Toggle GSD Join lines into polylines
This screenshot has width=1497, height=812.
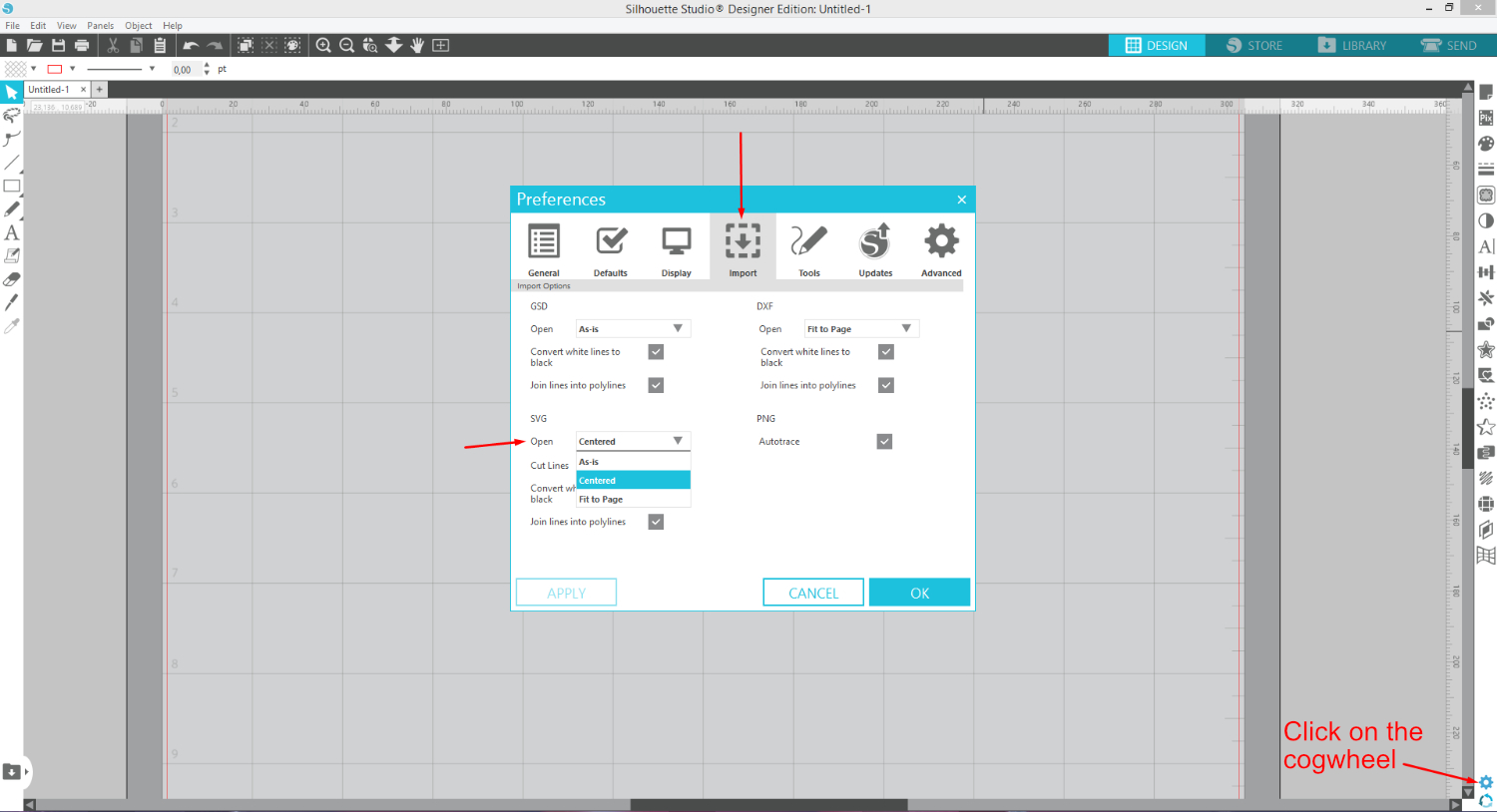pyautogui.click(x=656, y=385)
